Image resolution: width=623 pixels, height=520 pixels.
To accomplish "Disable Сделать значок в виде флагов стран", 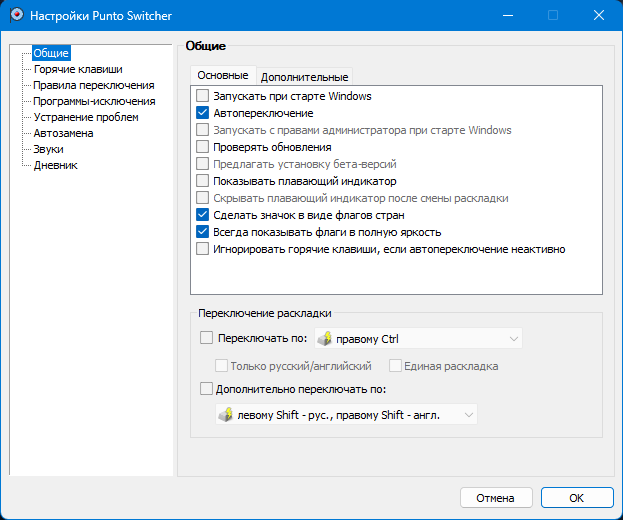I will 204,215.
